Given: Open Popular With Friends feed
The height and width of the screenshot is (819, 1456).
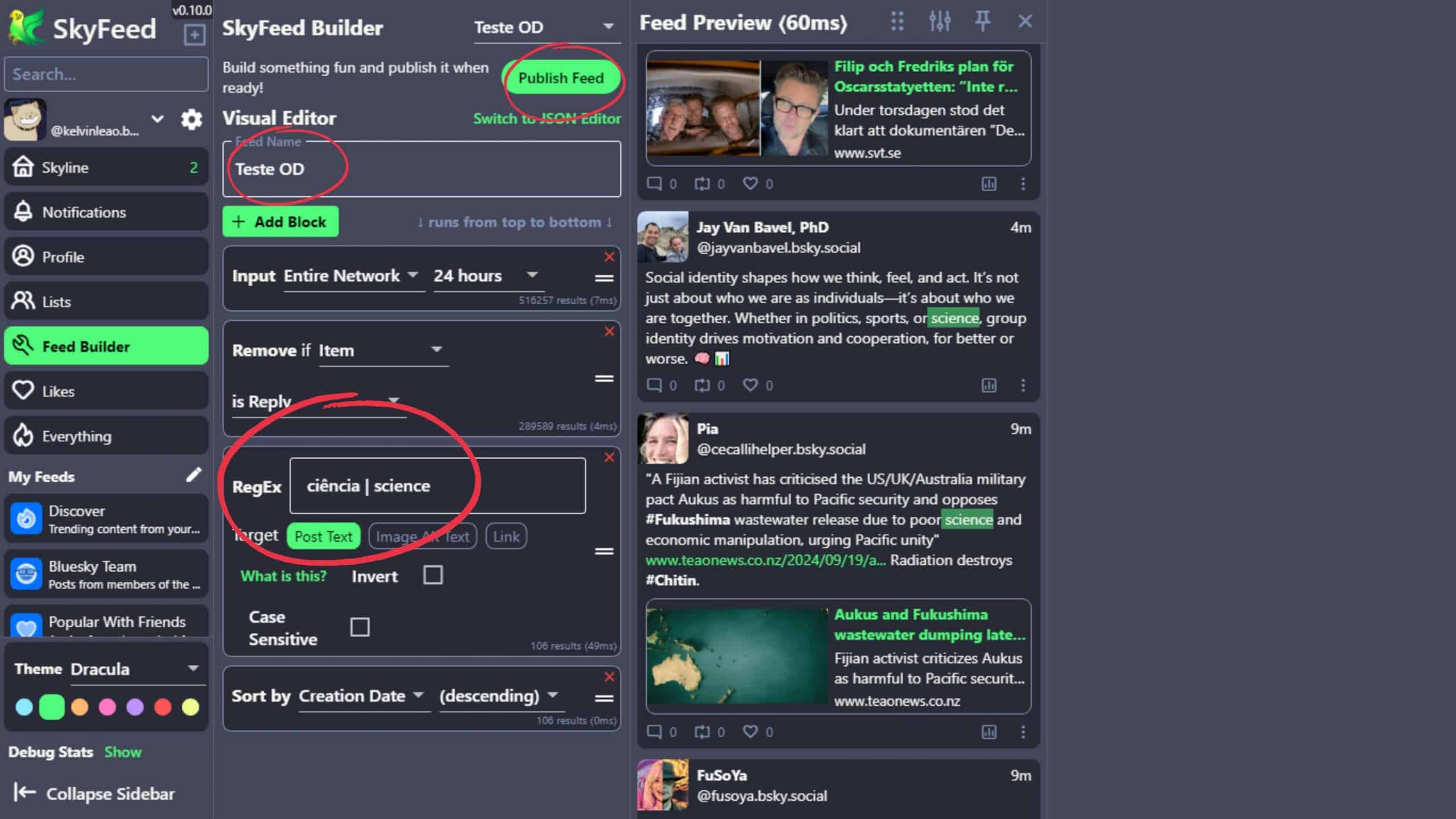Looking at the screenshot, I should click(x=106, y=622).
